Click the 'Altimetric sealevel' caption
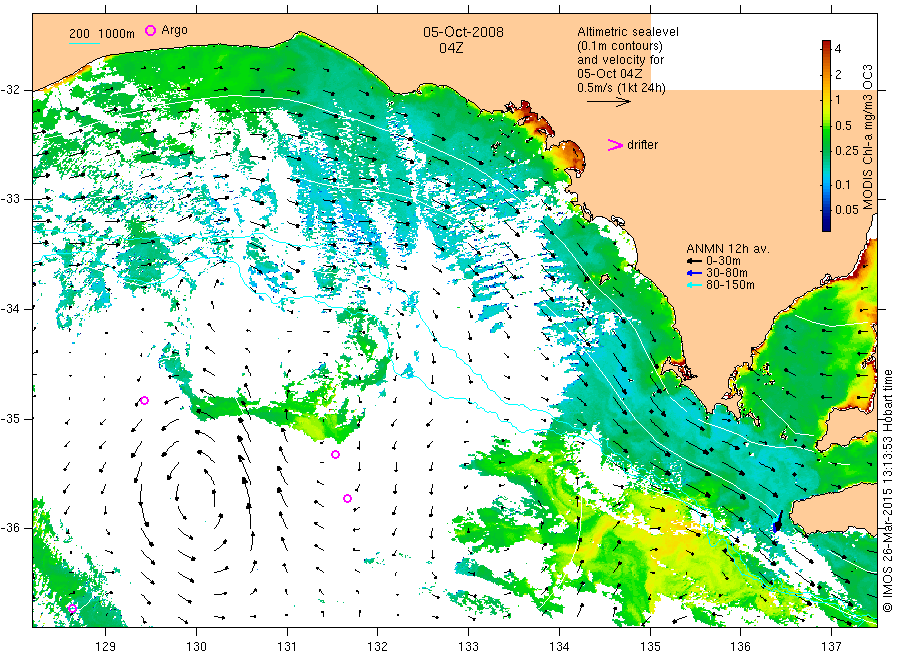This screenshot has height=660, width=900. click(x=628, y=32)
